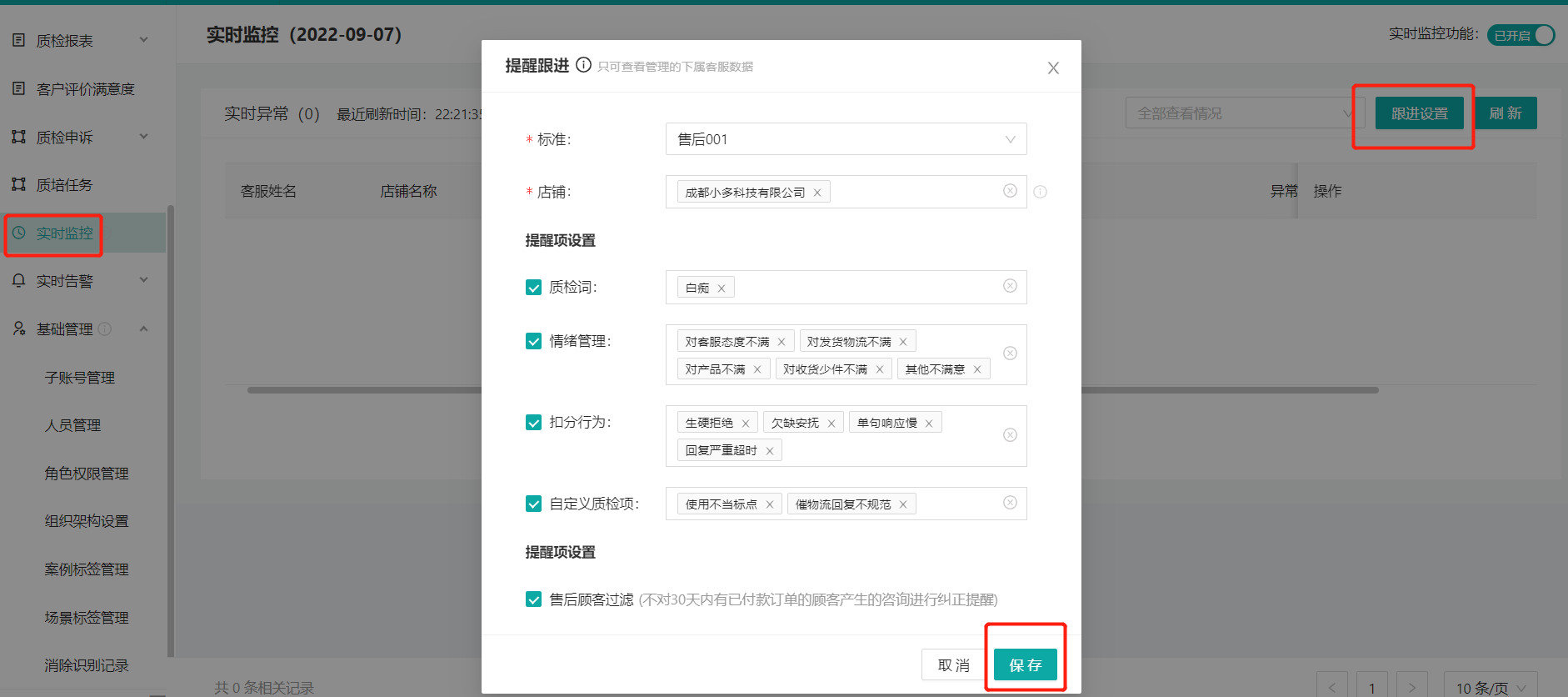This screenshot has width=1568, height=697.
Task: Click the sidebar vertical scrollbar
Action: (x=171, y=431)
